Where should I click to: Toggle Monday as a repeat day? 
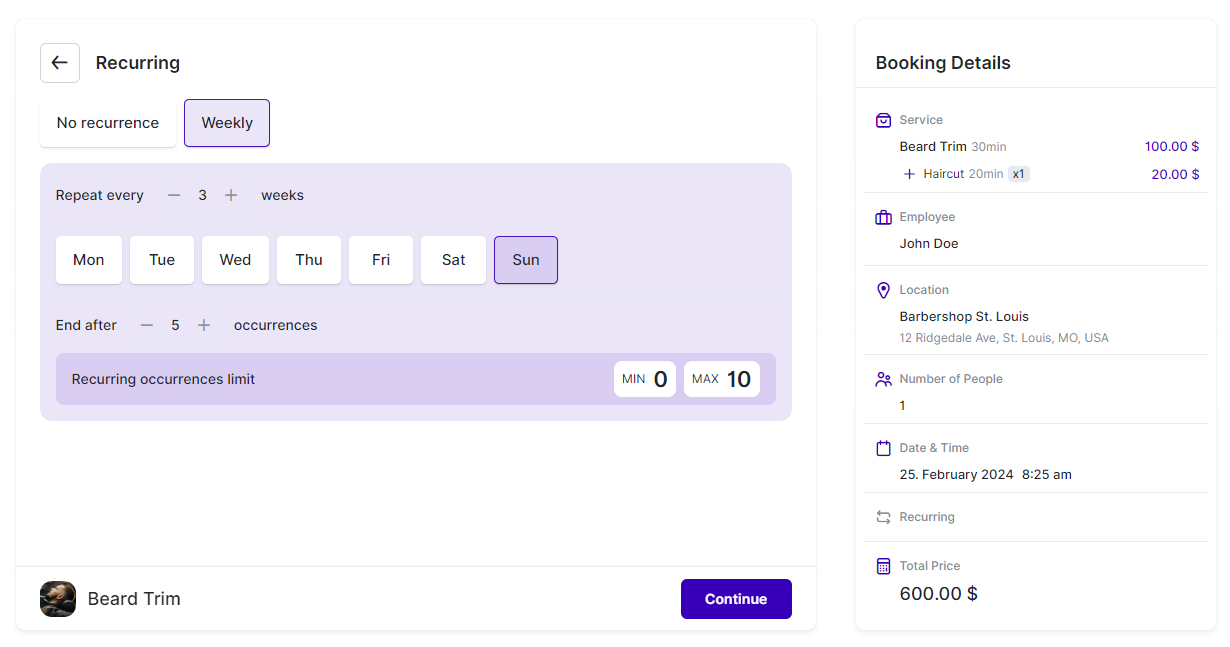point(89,260)
